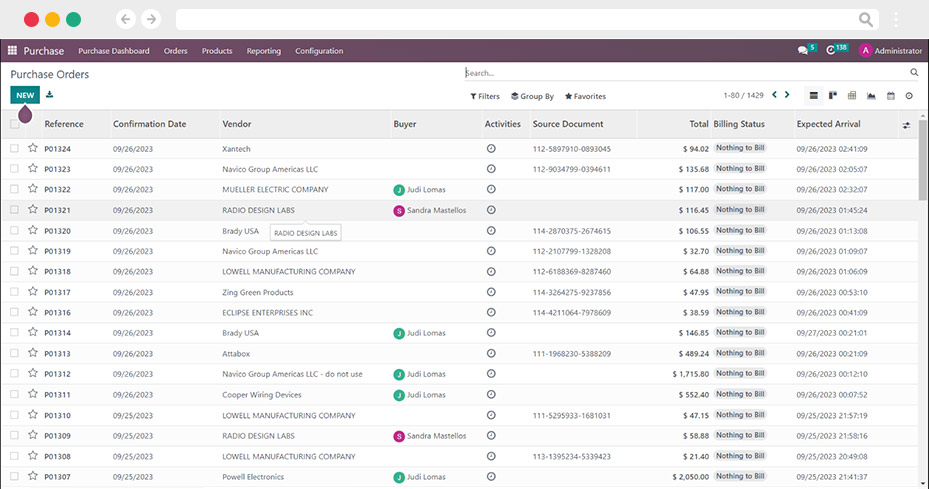Switch to kanban view icon

coord(832,95)
